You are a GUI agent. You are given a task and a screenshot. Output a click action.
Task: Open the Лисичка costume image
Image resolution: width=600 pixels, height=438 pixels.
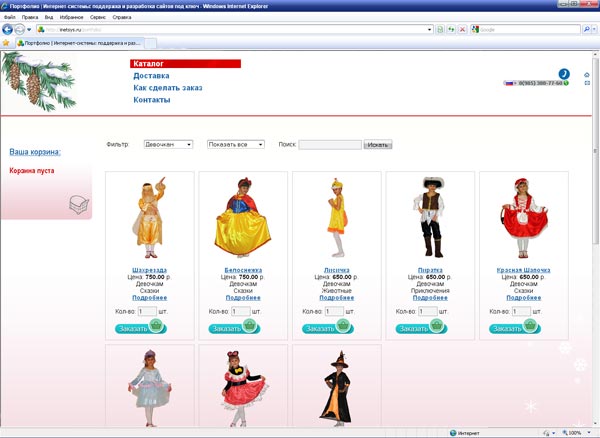[337, 217]
